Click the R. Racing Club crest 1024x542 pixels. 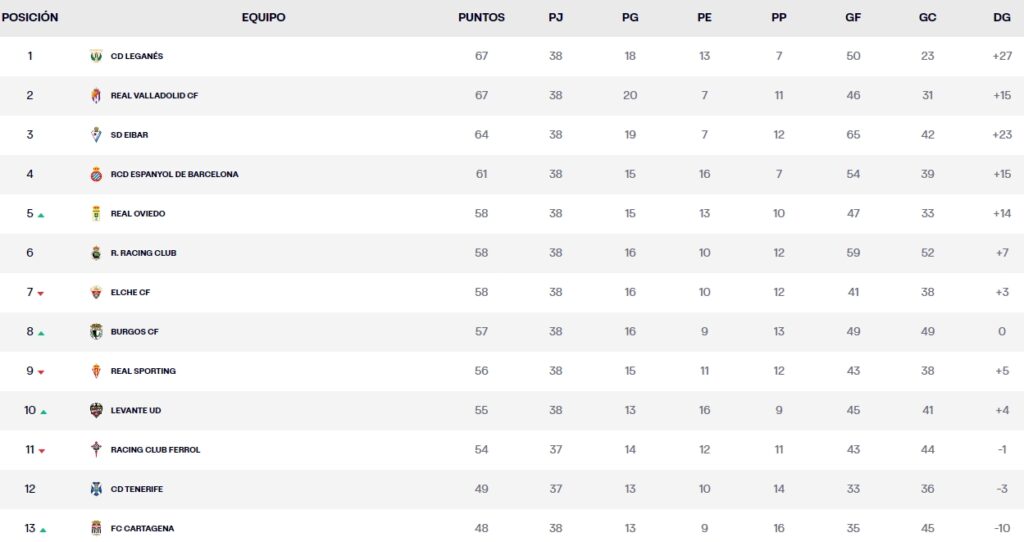coord(96,253)
